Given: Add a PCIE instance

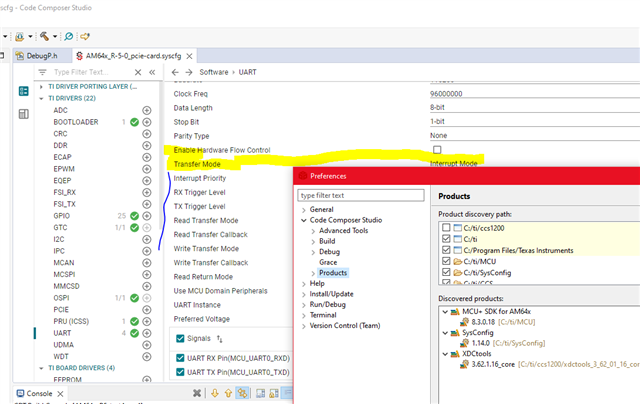Looking at the screenshot, I should [x=147, y=310].
